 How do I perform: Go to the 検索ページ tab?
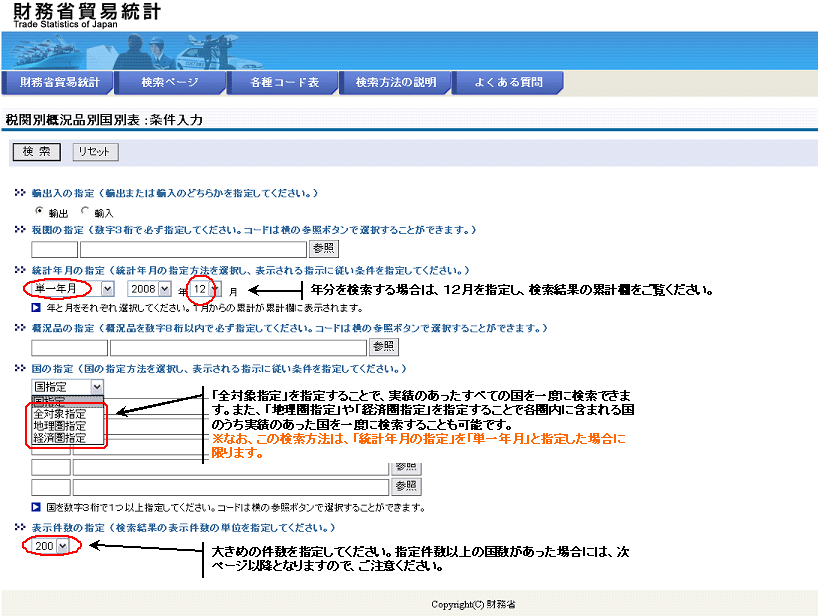coord(170,82)
